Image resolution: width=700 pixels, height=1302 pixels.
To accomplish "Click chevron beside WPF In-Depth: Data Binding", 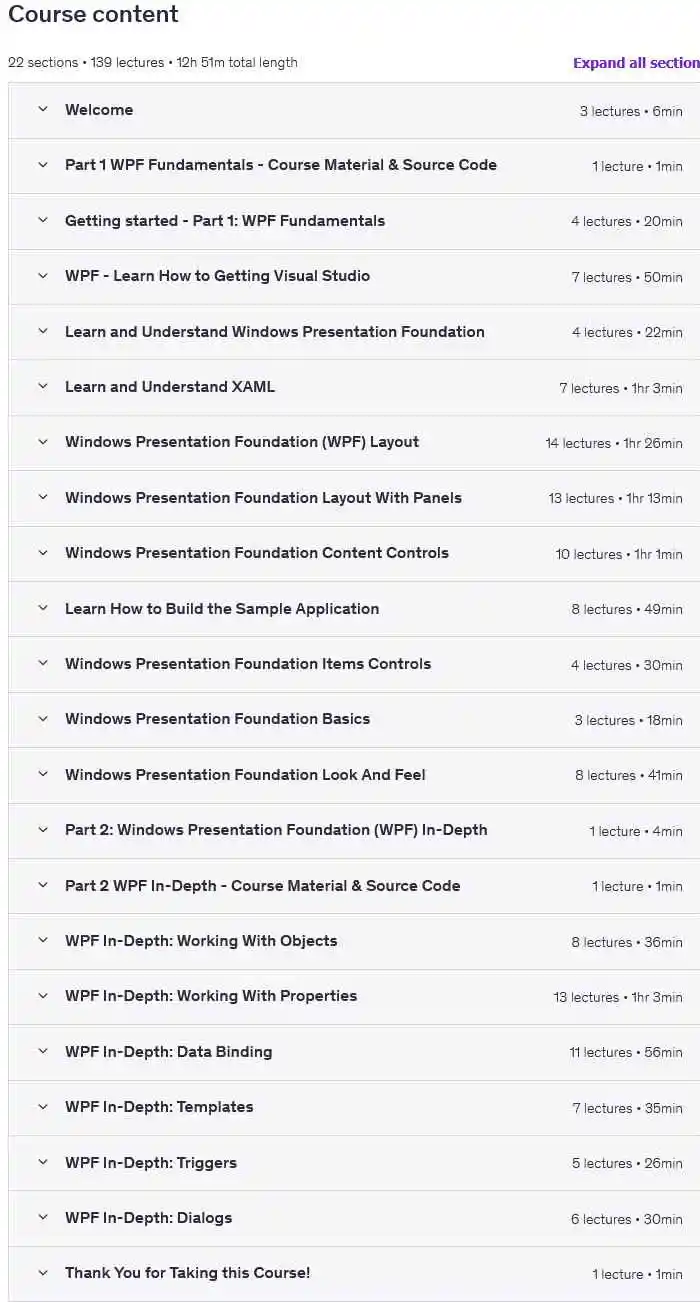I will click(43, 1051).
